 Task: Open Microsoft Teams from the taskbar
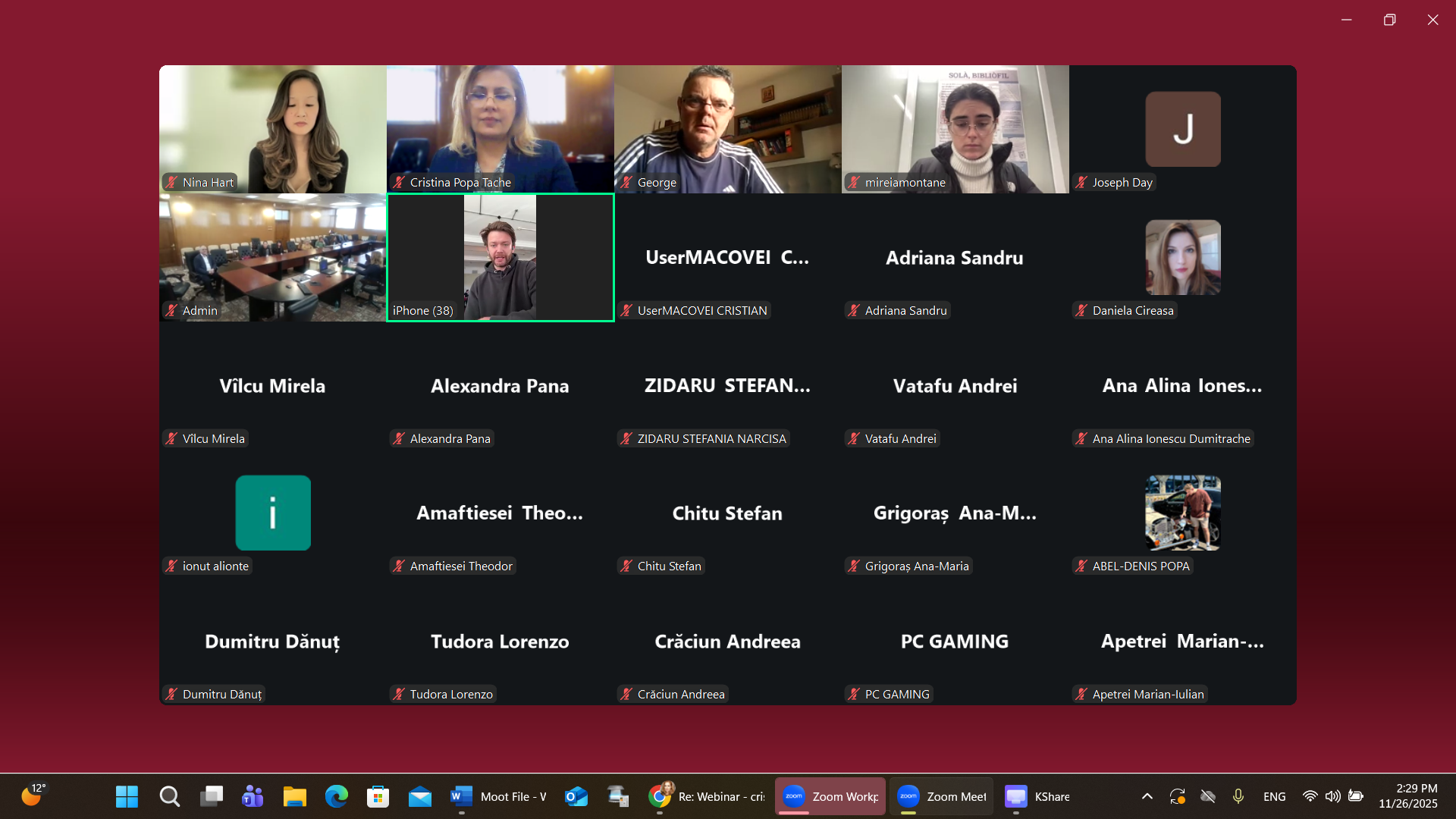[x=253, y=796]
